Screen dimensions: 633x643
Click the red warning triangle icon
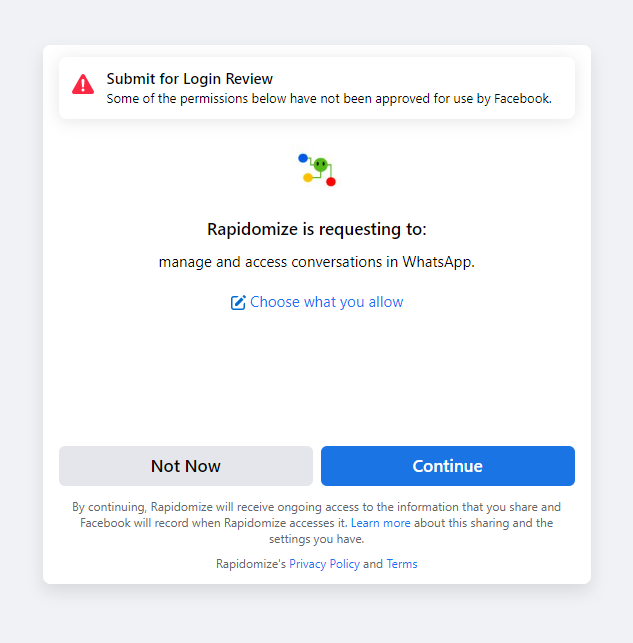83,84
